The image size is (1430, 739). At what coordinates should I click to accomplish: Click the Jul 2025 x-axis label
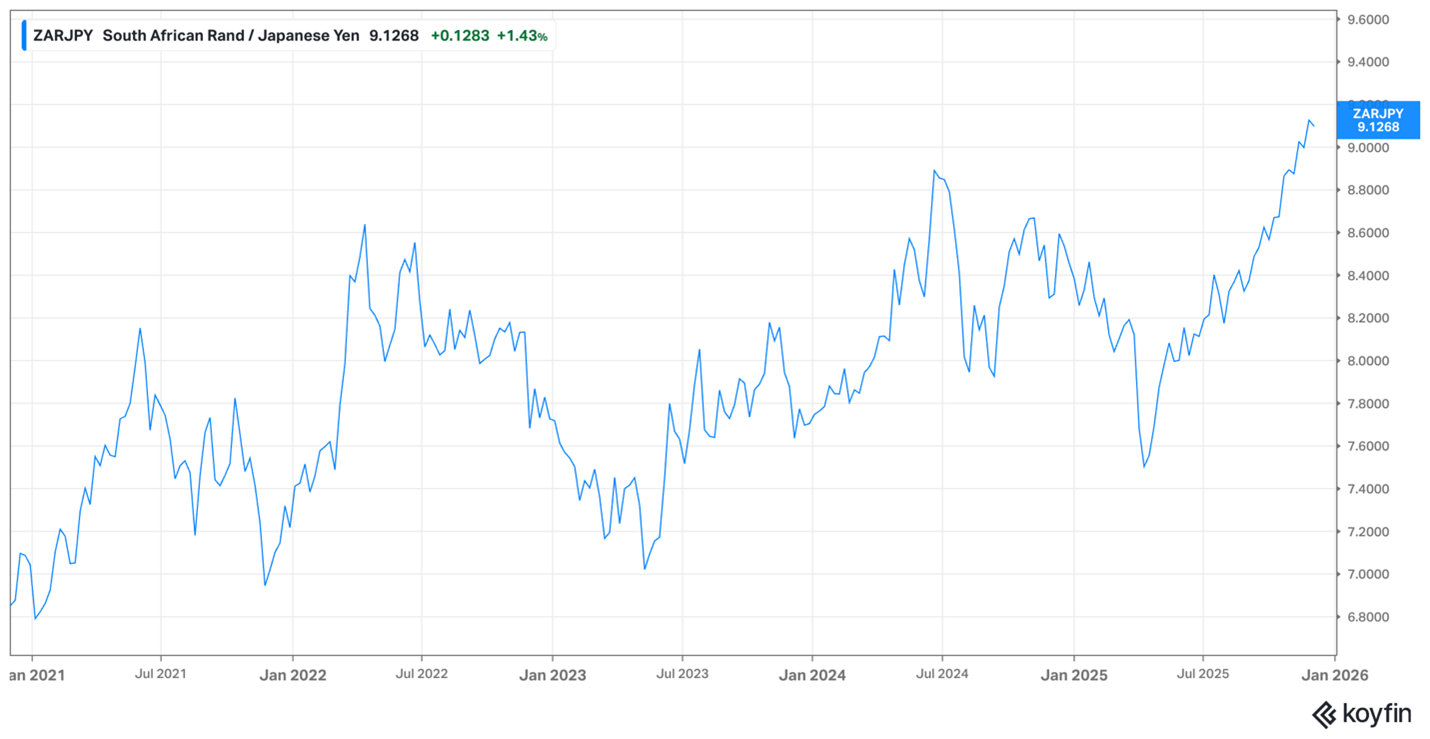1202,674
